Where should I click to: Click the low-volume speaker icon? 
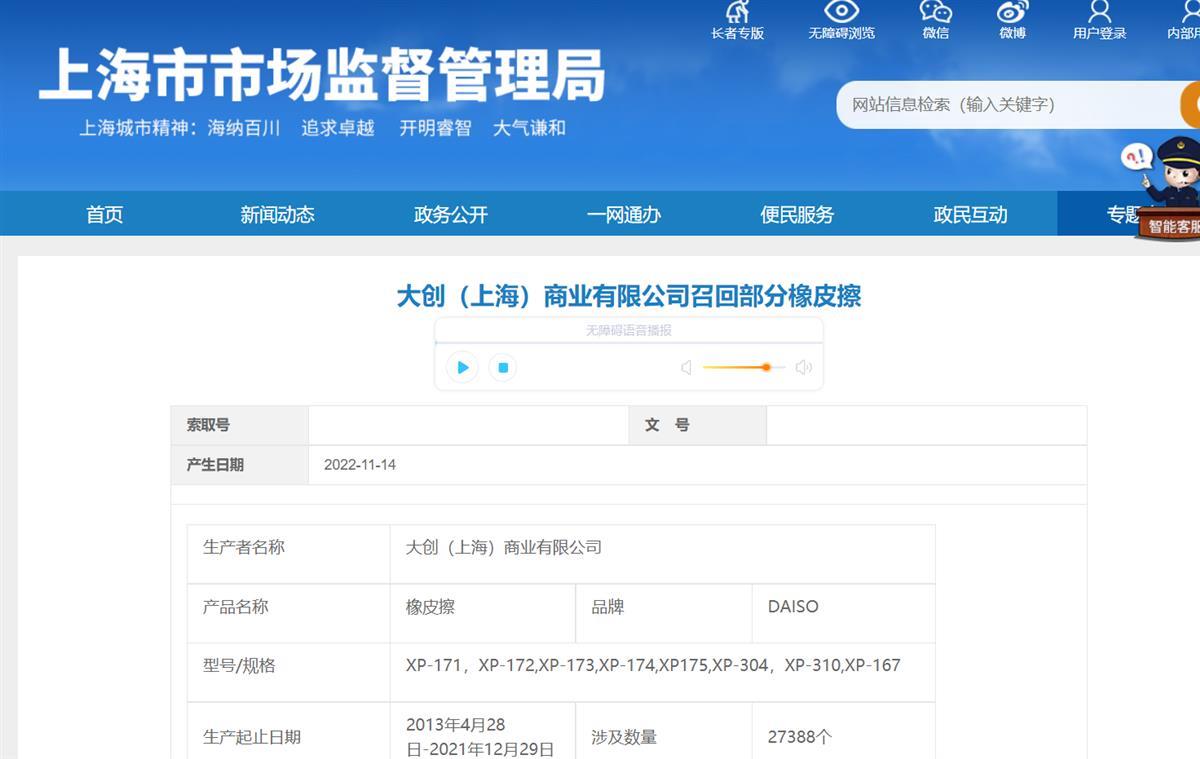686,368
